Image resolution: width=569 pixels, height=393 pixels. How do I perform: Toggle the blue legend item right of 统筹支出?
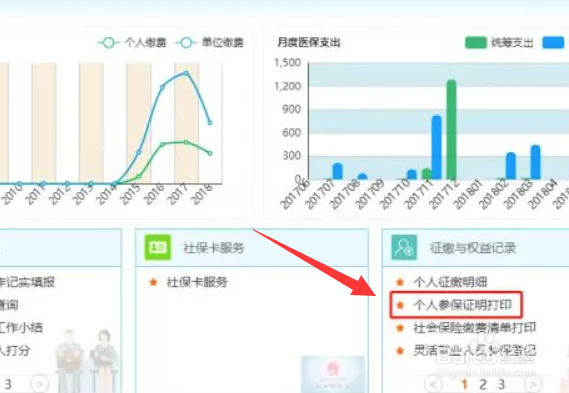(x=553, y=42)
